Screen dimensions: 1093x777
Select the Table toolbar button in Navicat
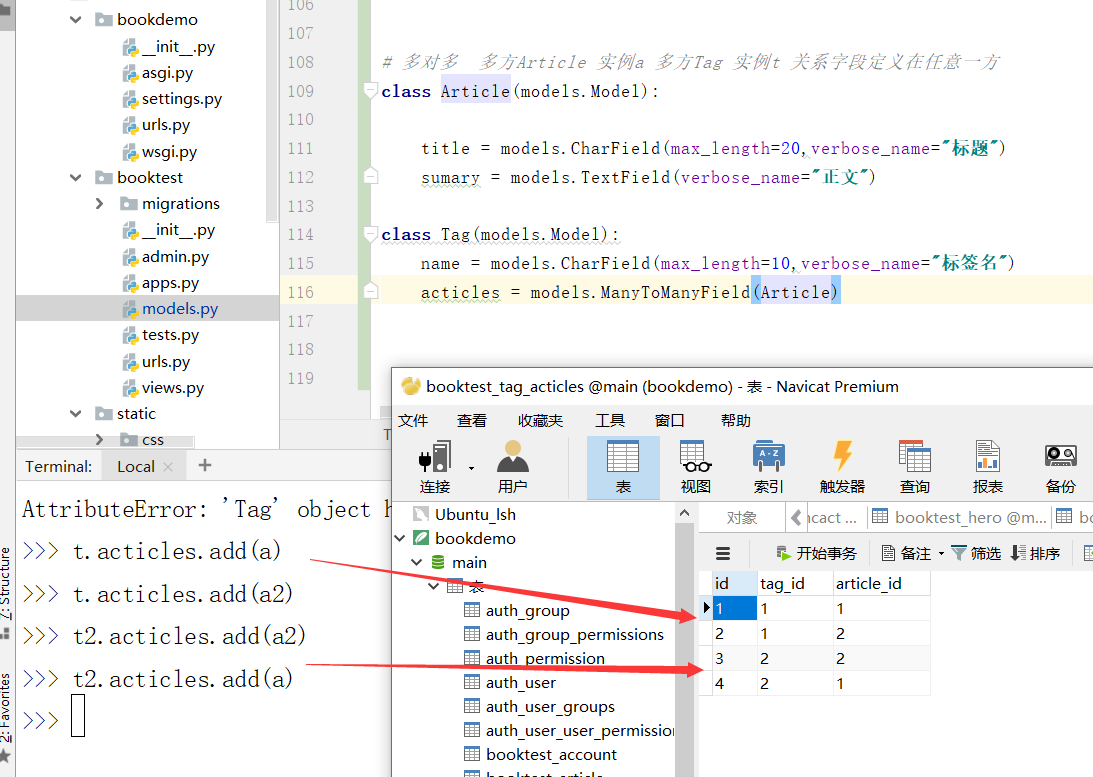click(x=623, y=468)
